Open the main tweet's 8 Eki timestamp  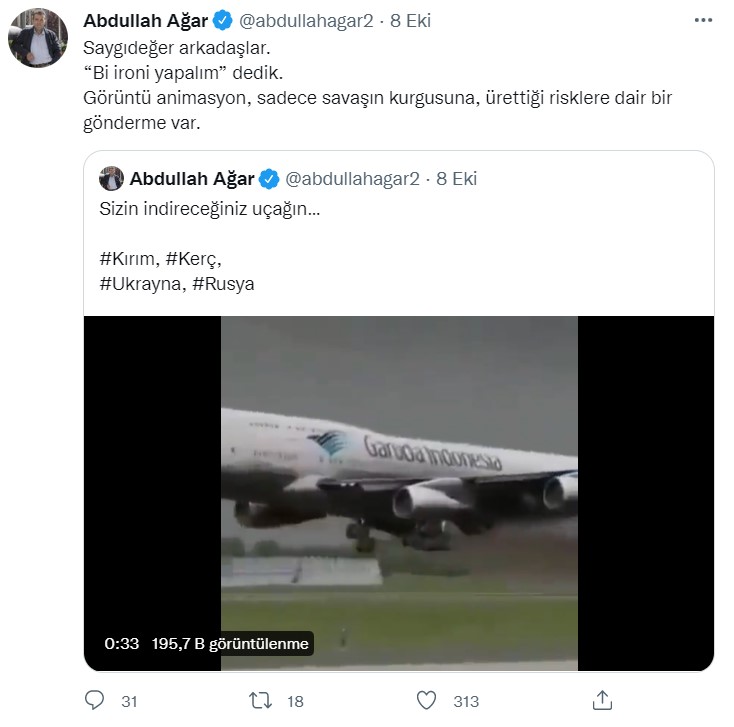click(x=411, y=21)
